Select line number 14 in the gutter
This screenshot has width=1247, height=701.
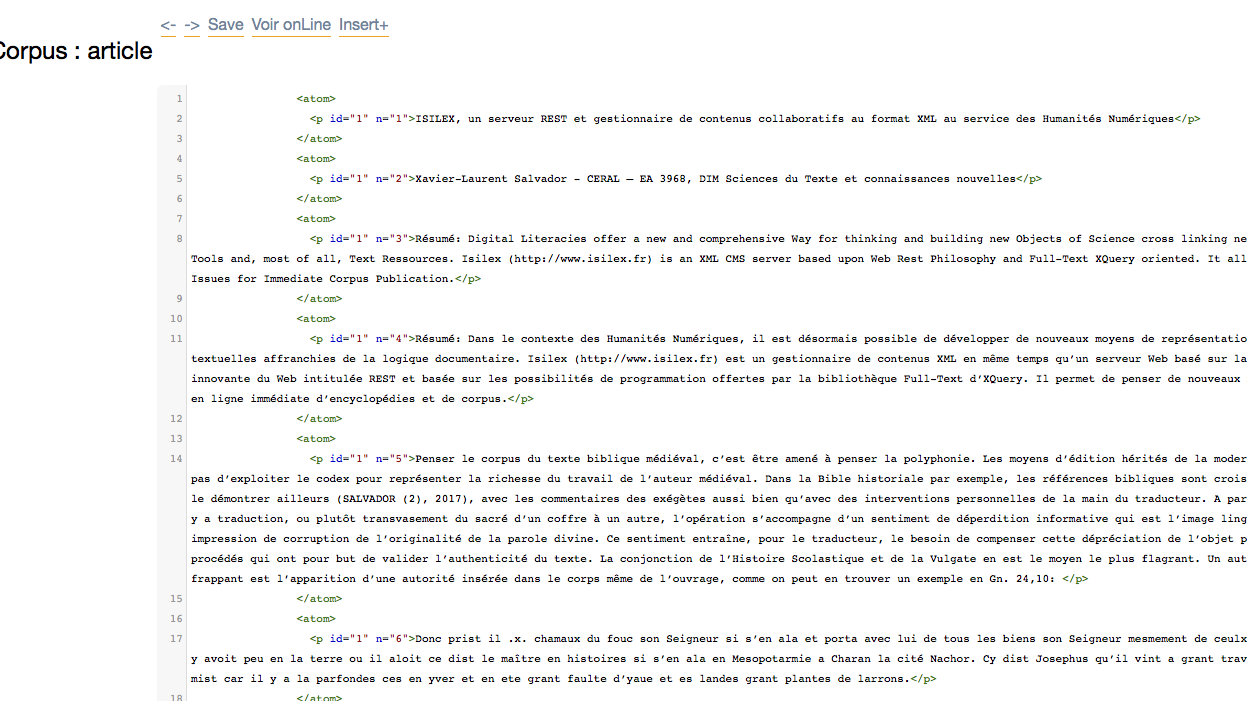(x=177, y=459)
